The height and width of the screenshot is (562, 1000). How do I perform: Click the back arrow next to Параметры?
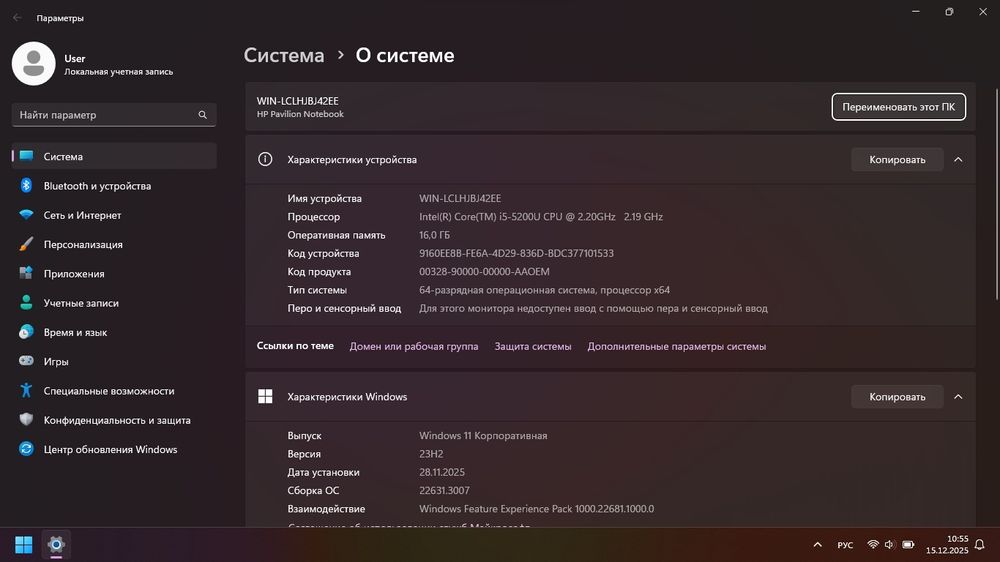[17, 18]
